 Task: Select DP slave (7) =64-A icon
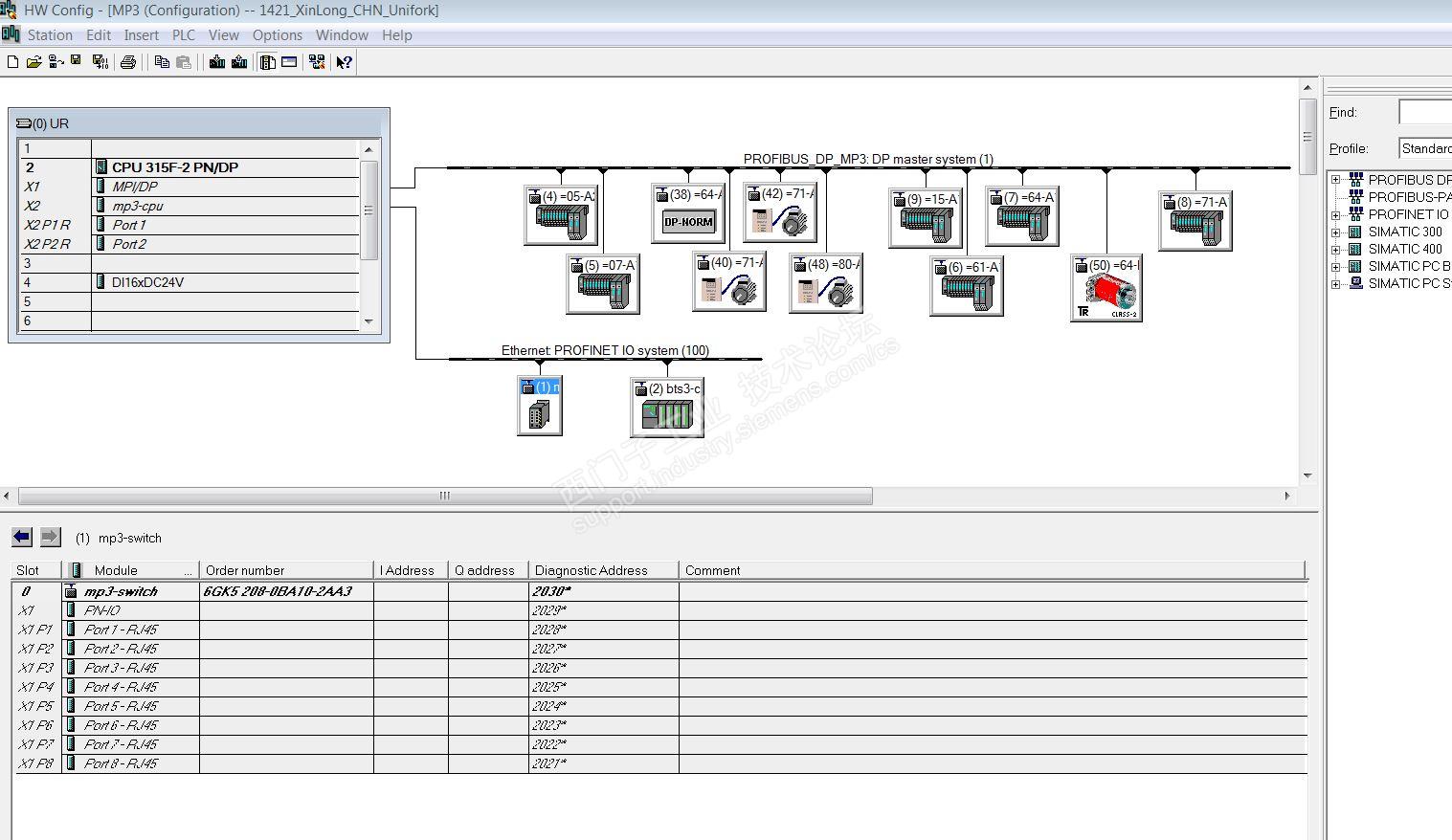[x=1022, y=216]
